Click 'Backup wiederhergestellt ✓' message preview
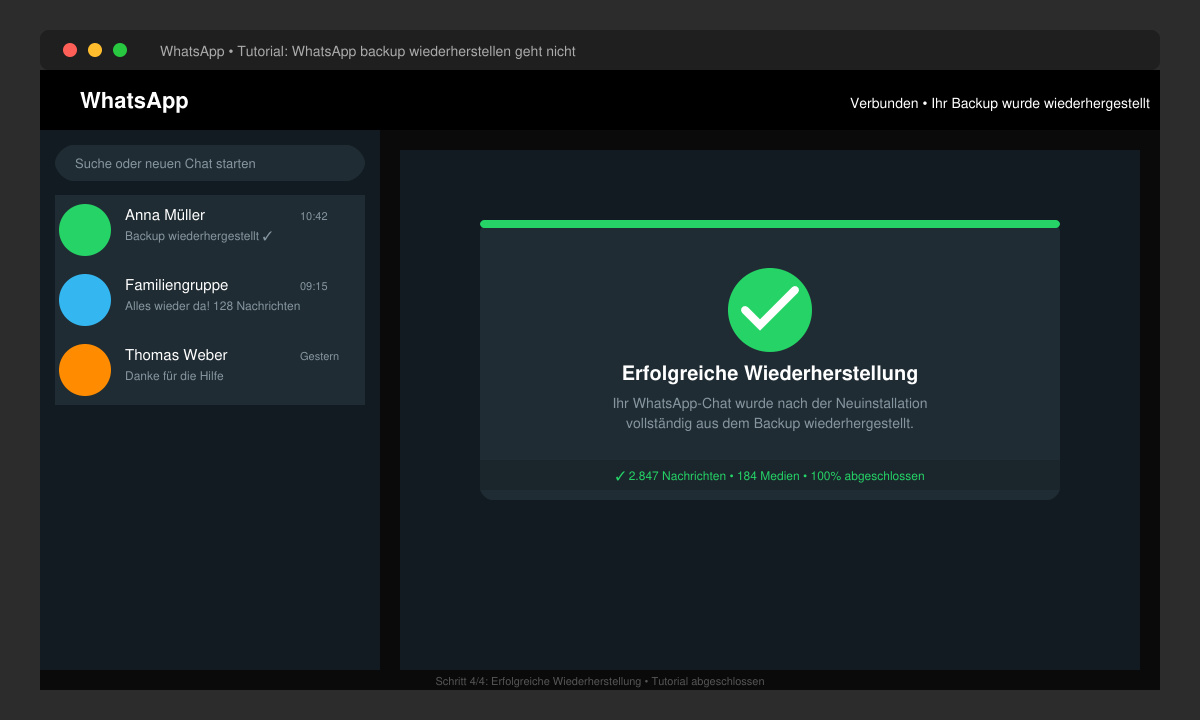This screenshot has width=1200, height=720. [x=199, y=236]
